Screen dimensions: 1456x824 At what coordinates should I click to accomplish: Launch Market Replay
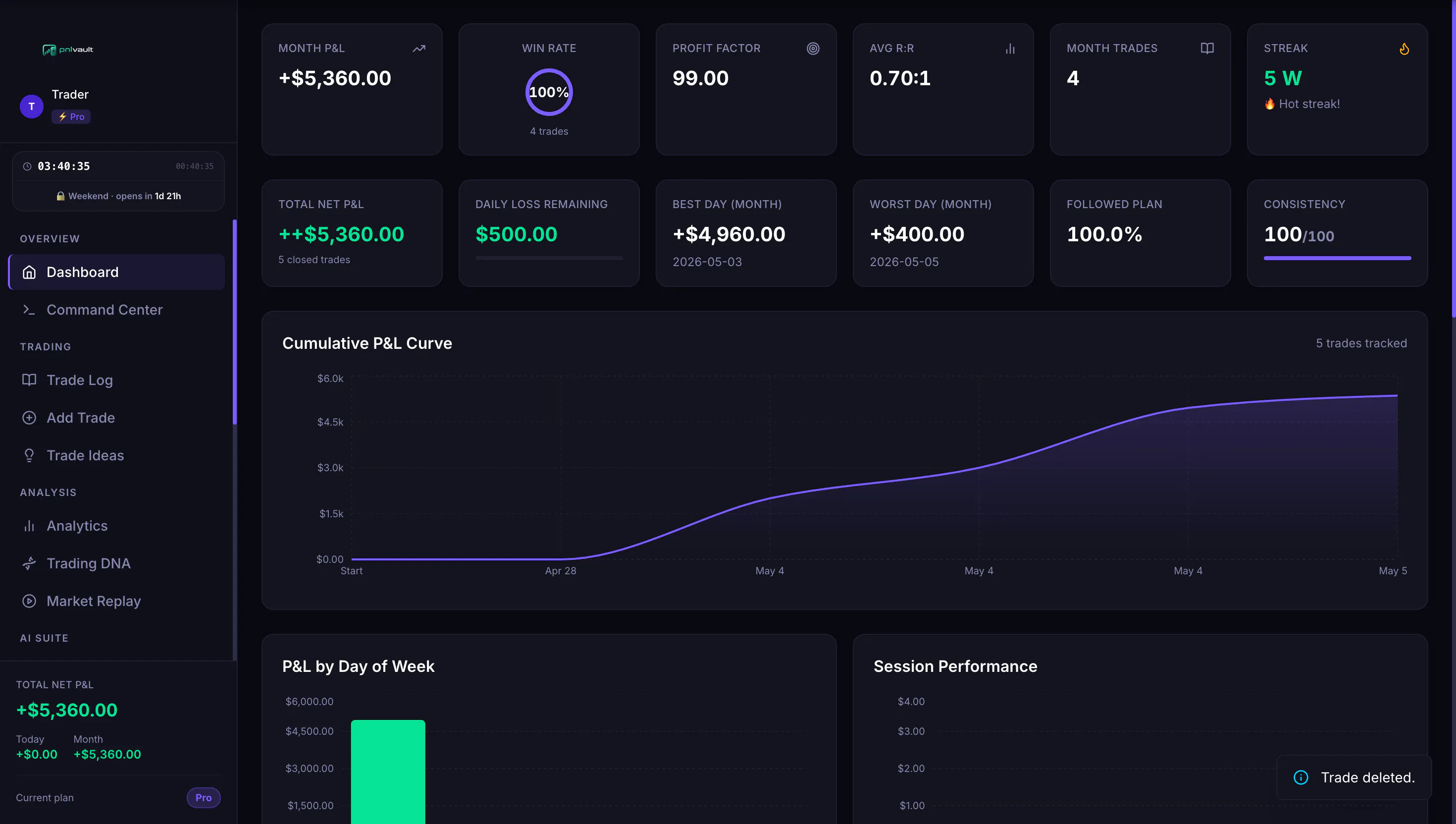point(117,601)
